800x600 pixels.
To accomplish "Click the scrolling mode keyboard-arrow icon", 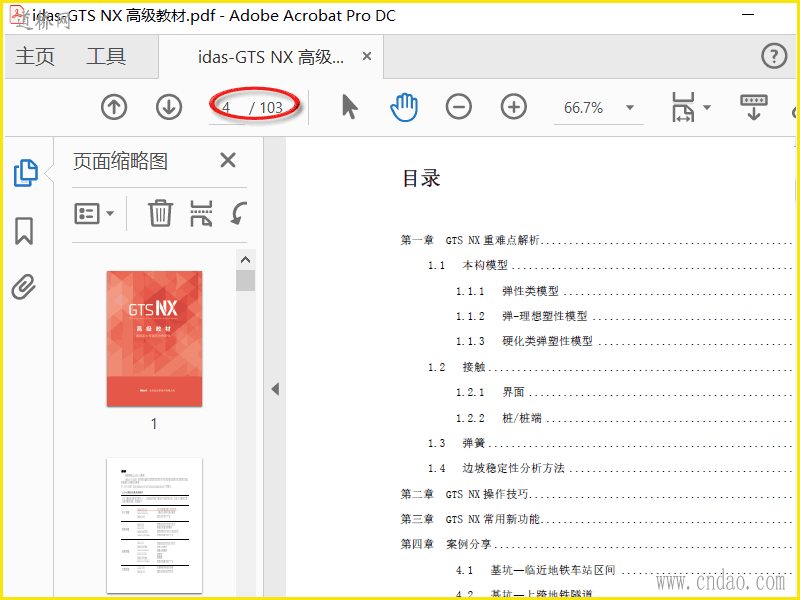I will tap(754, 107).
